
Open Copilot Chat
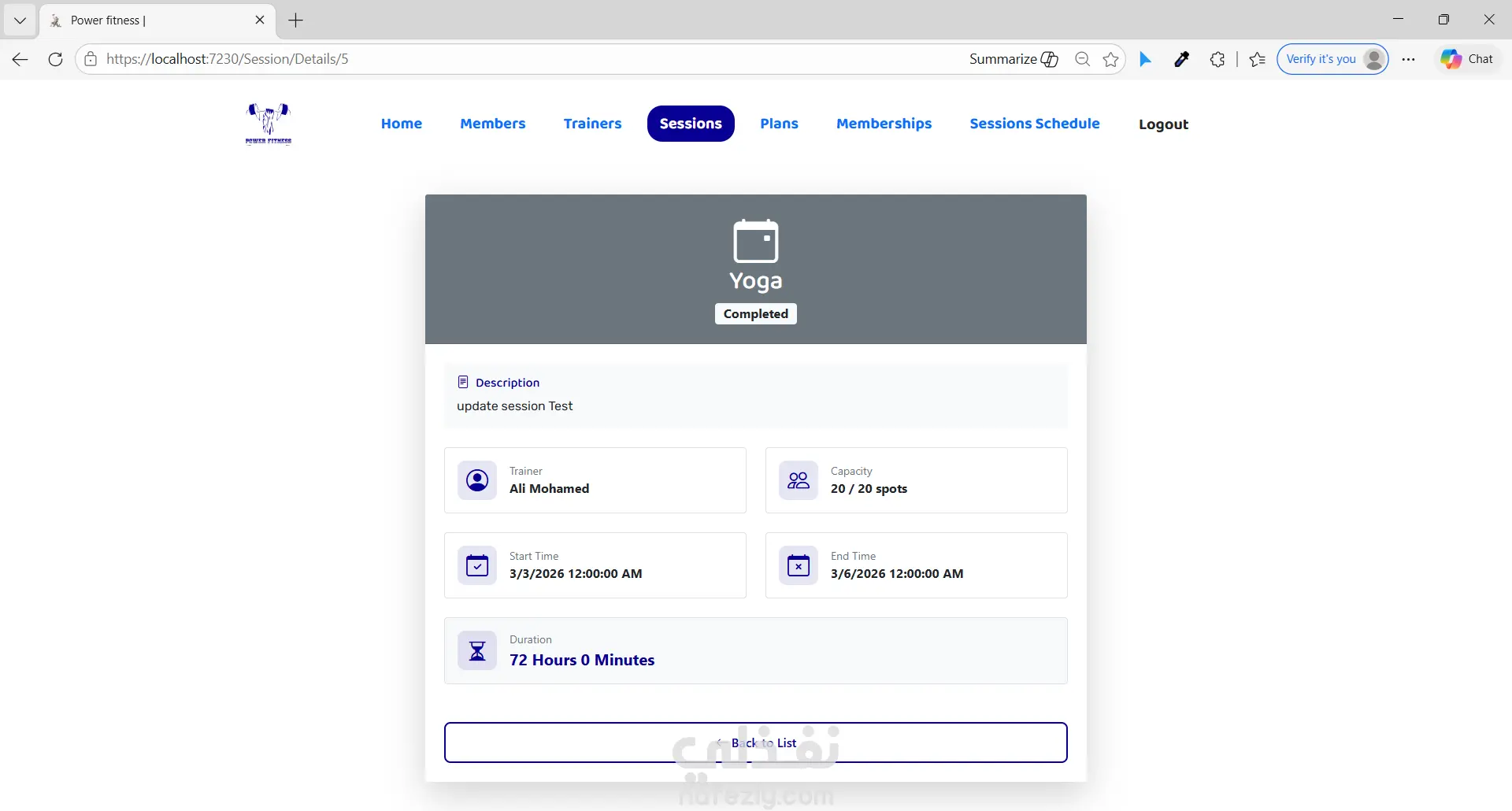click(1467, 59)
